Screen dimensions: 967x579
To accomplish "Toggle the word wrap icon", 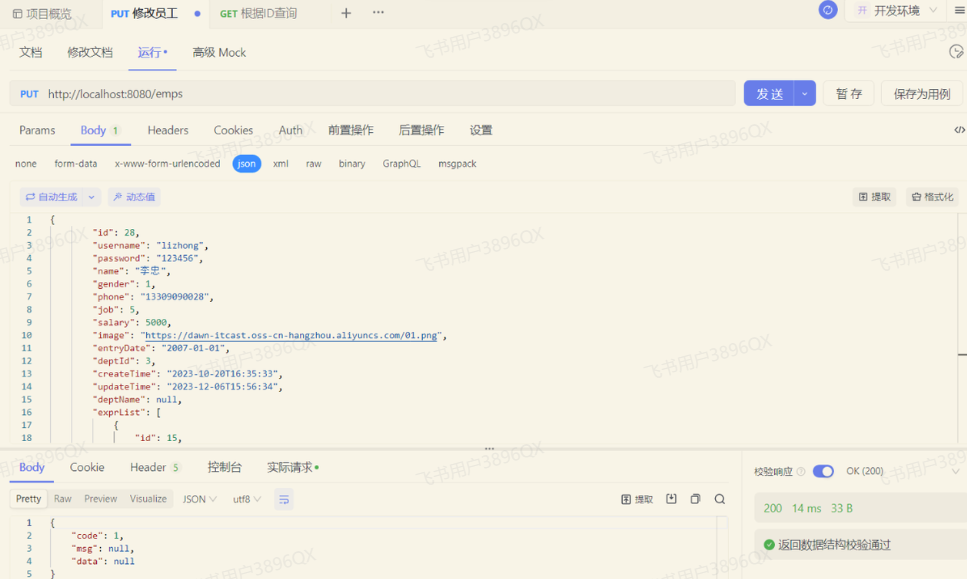I will click(x=284, y=499).
